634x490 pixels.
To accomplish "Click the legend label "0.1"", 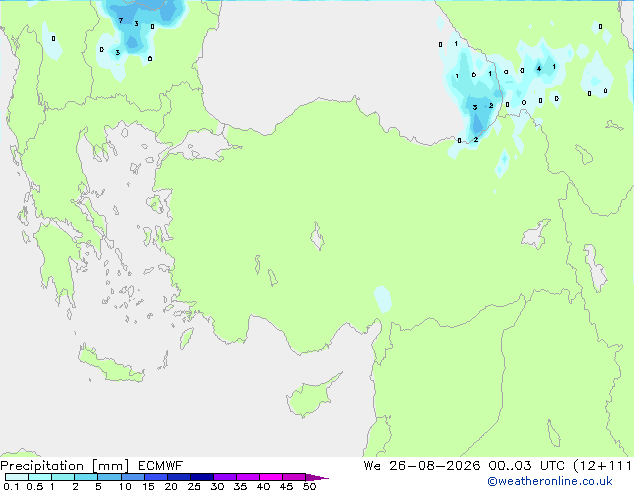I will (x=11, y=486).
